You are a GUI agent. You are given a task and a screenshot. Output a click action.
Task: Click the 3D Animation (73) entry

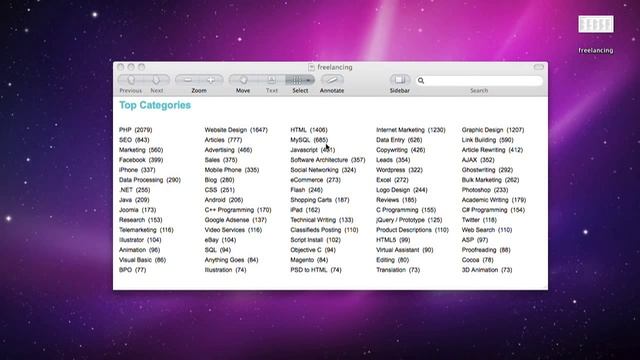coord(487,270)
